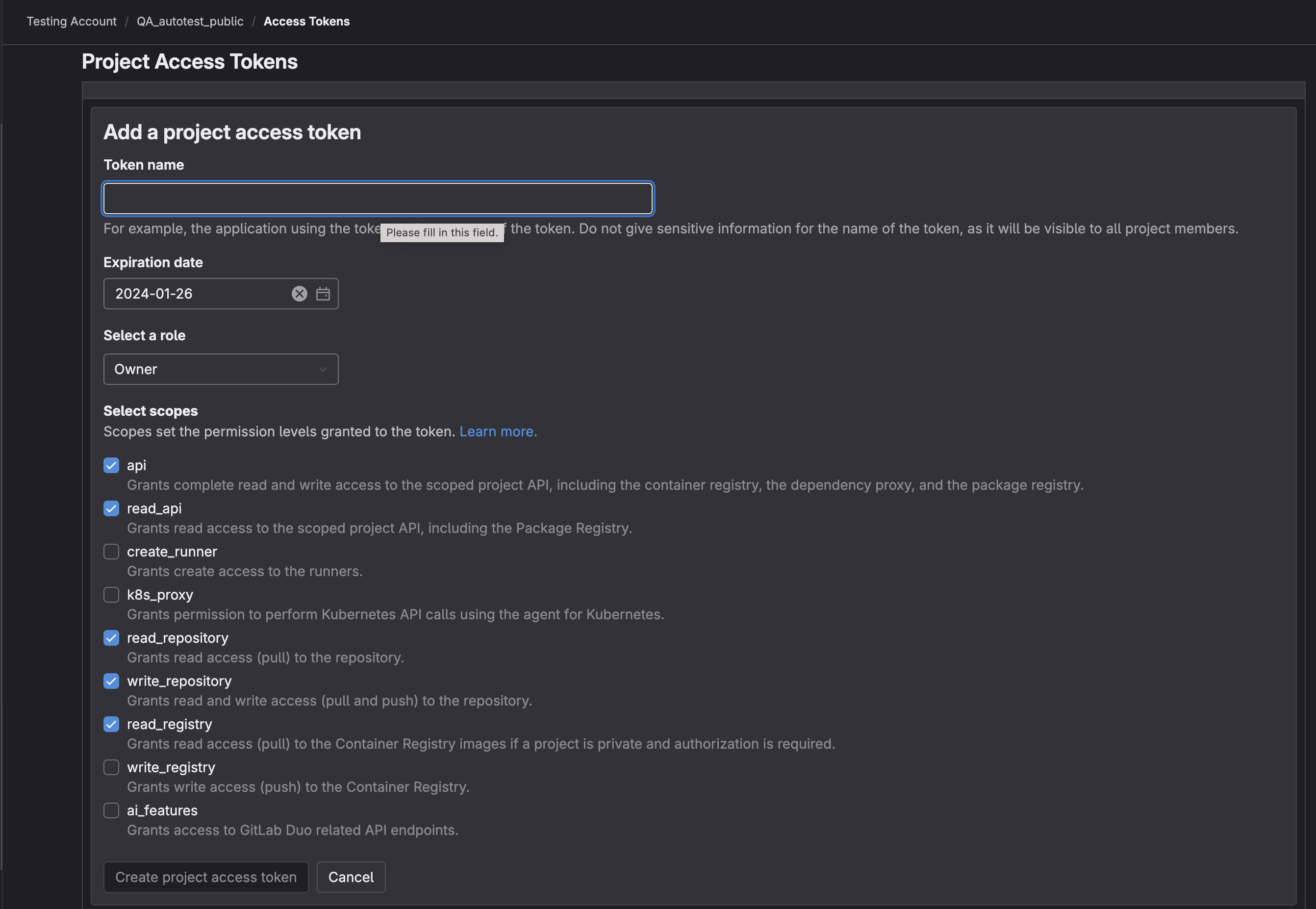
Task: Disable the write_repository scope
Action: pyautogui.click(x=111, y=681)
